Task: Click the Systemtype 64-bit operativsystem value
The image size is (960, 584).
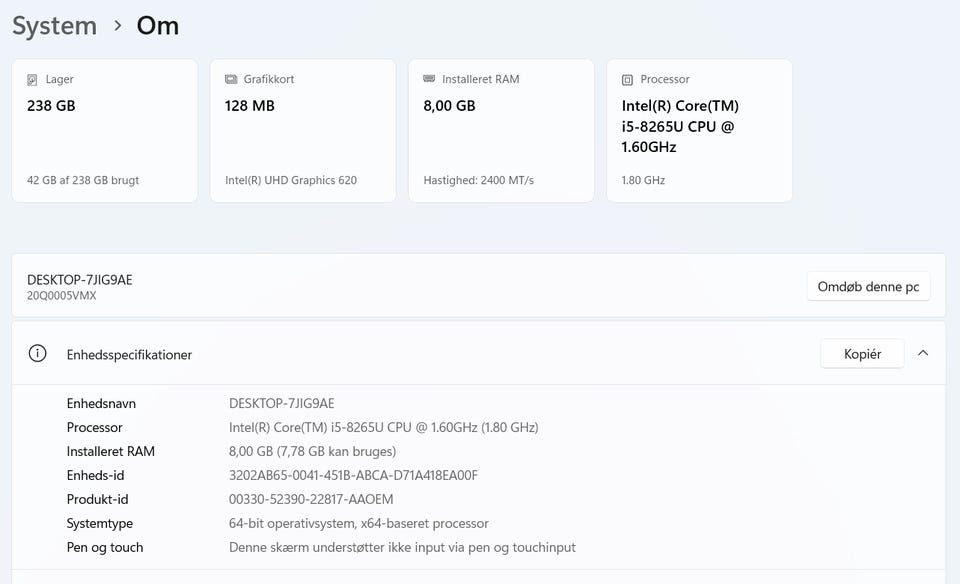Action: click(358, 524)
